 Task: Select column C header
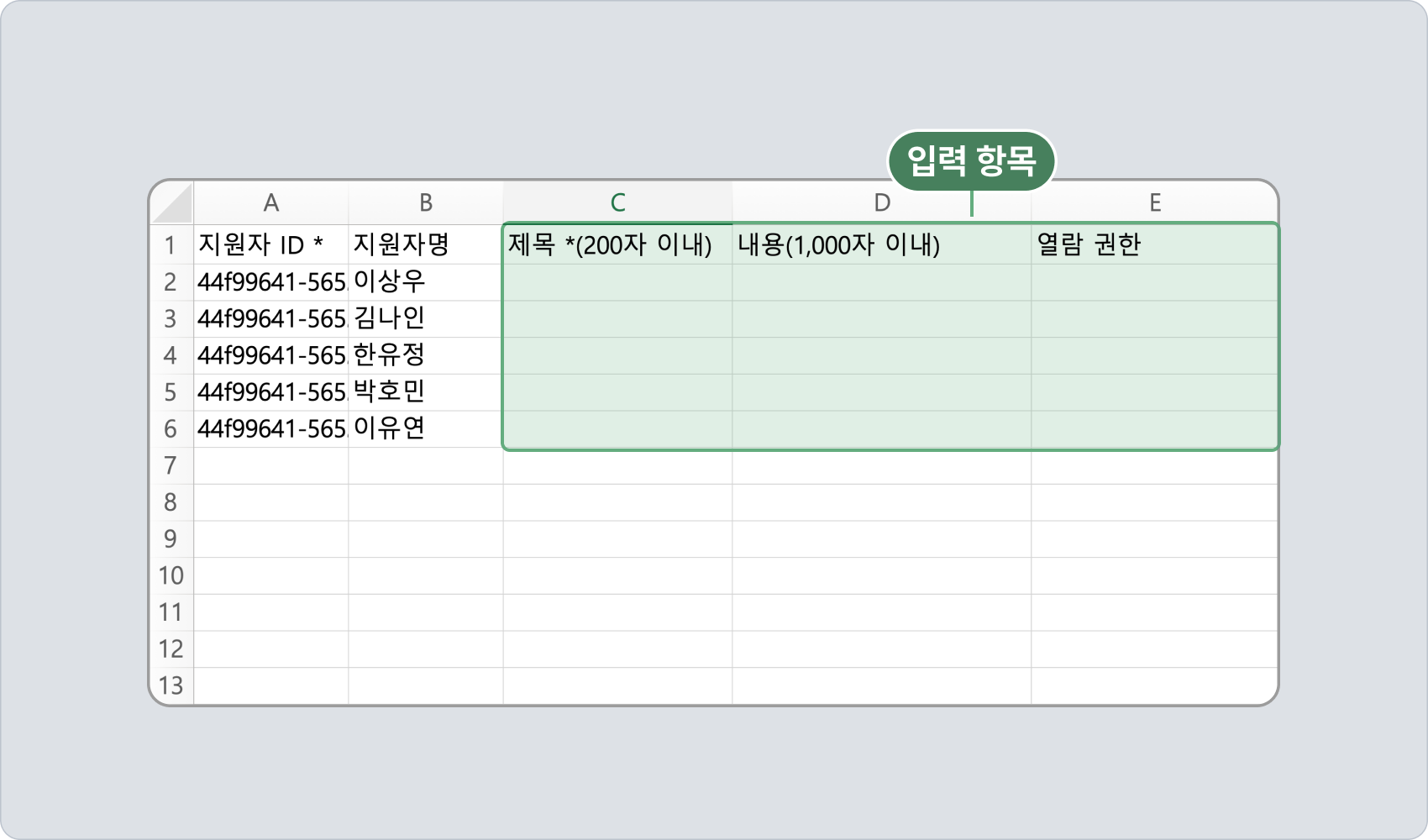tap(617, 202)
